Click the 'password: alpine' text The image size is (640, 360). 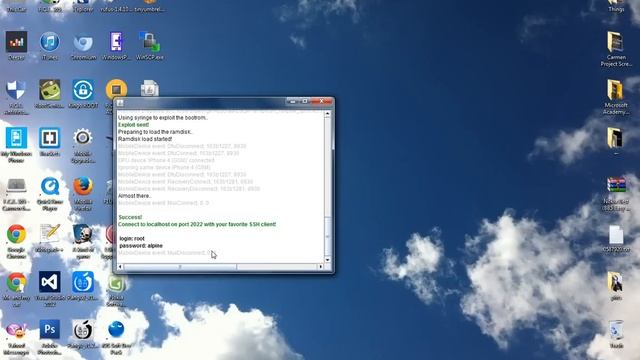coord(141,246)
